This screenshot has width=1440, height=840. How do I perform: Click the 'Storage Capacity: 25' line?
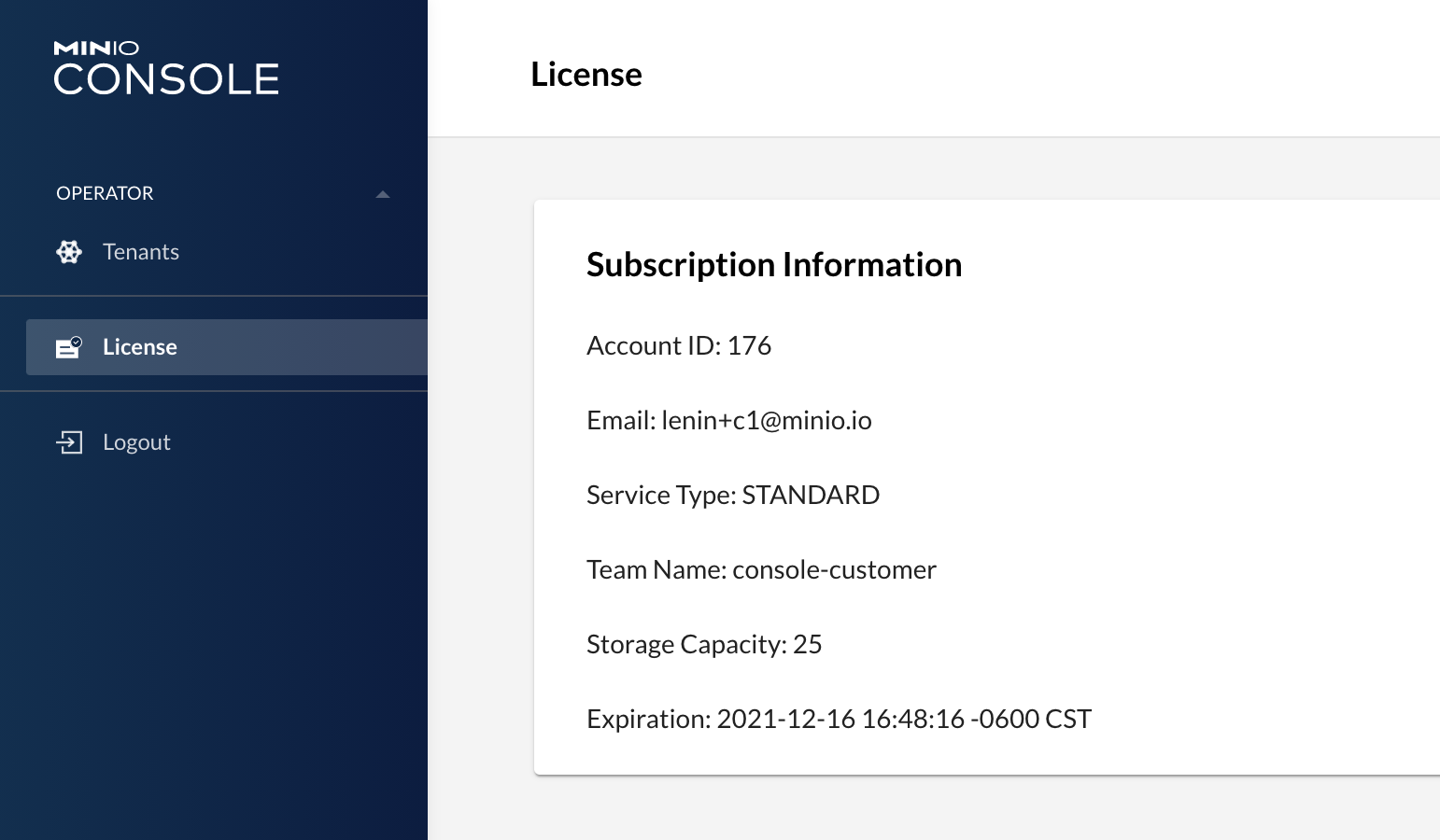(x=704, y=645)
